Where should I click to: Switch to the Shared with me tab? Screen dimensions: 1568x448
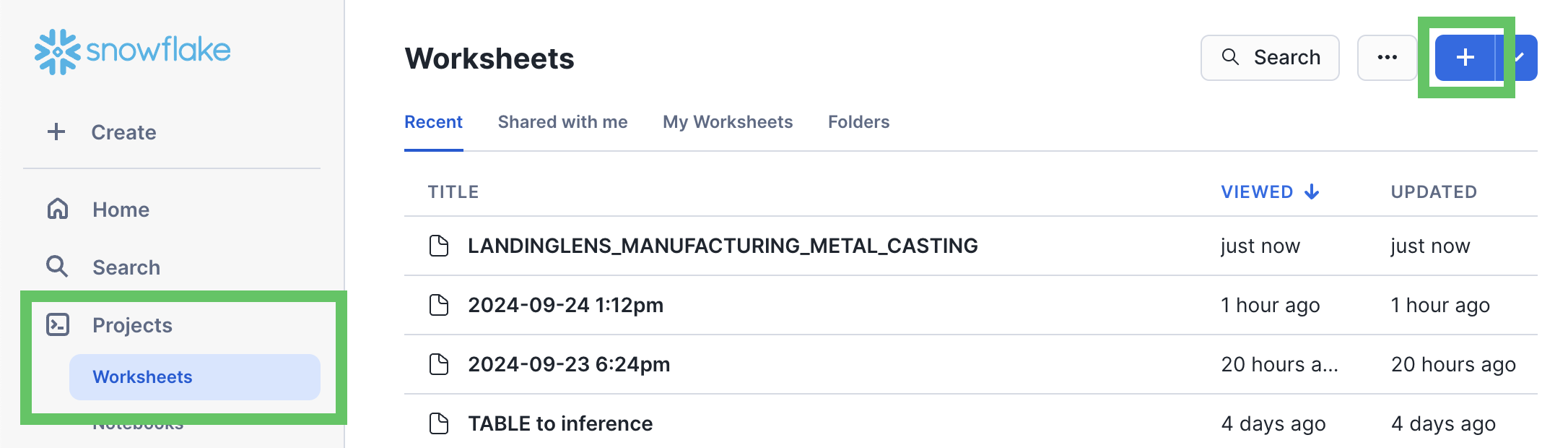tap(562, 122)
